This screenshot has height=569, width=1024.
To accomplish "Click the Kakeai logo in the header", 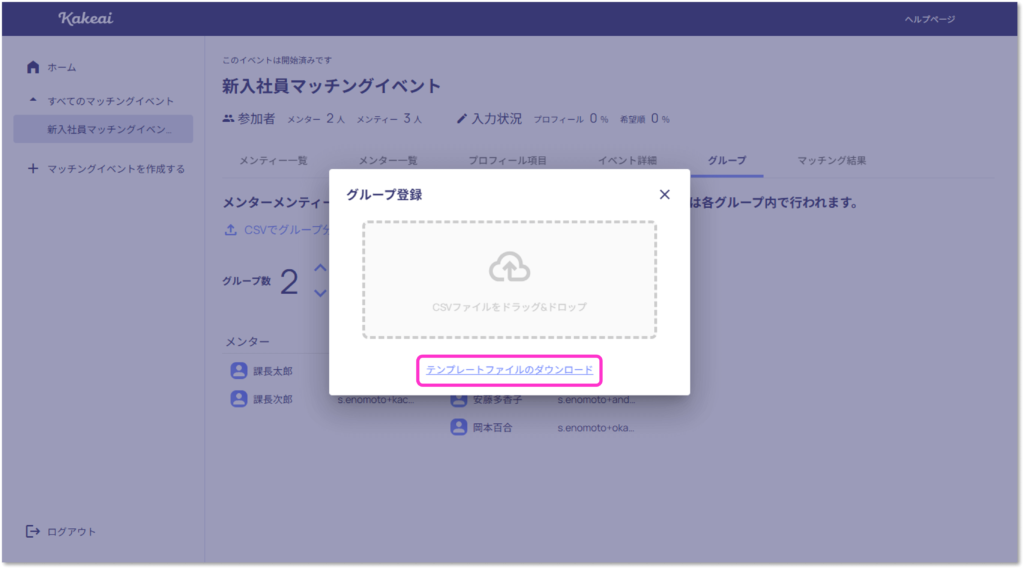I will click(x=87, y=19).
